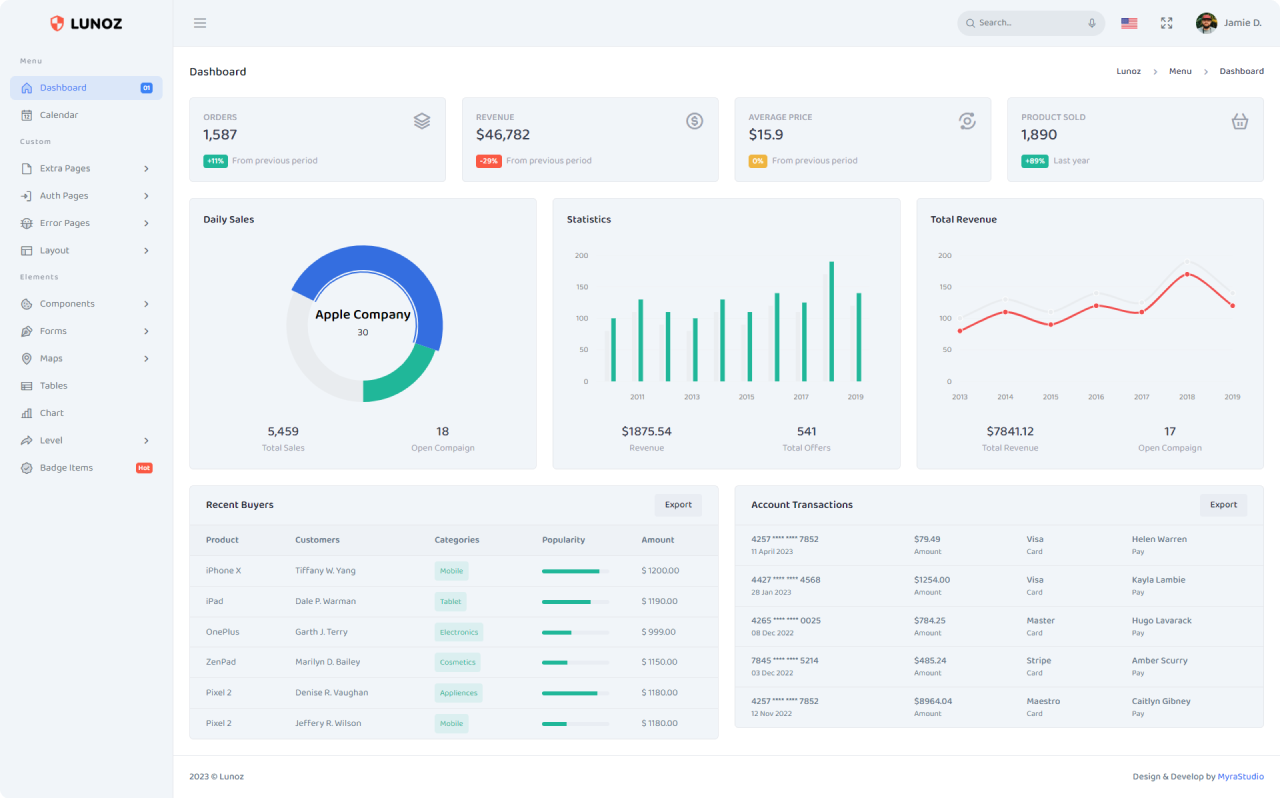The width and height of the screenshot is (1280, 799).
Task: Open the US flag language selector
Action: pyautogui.click(x=1129, y=23)
